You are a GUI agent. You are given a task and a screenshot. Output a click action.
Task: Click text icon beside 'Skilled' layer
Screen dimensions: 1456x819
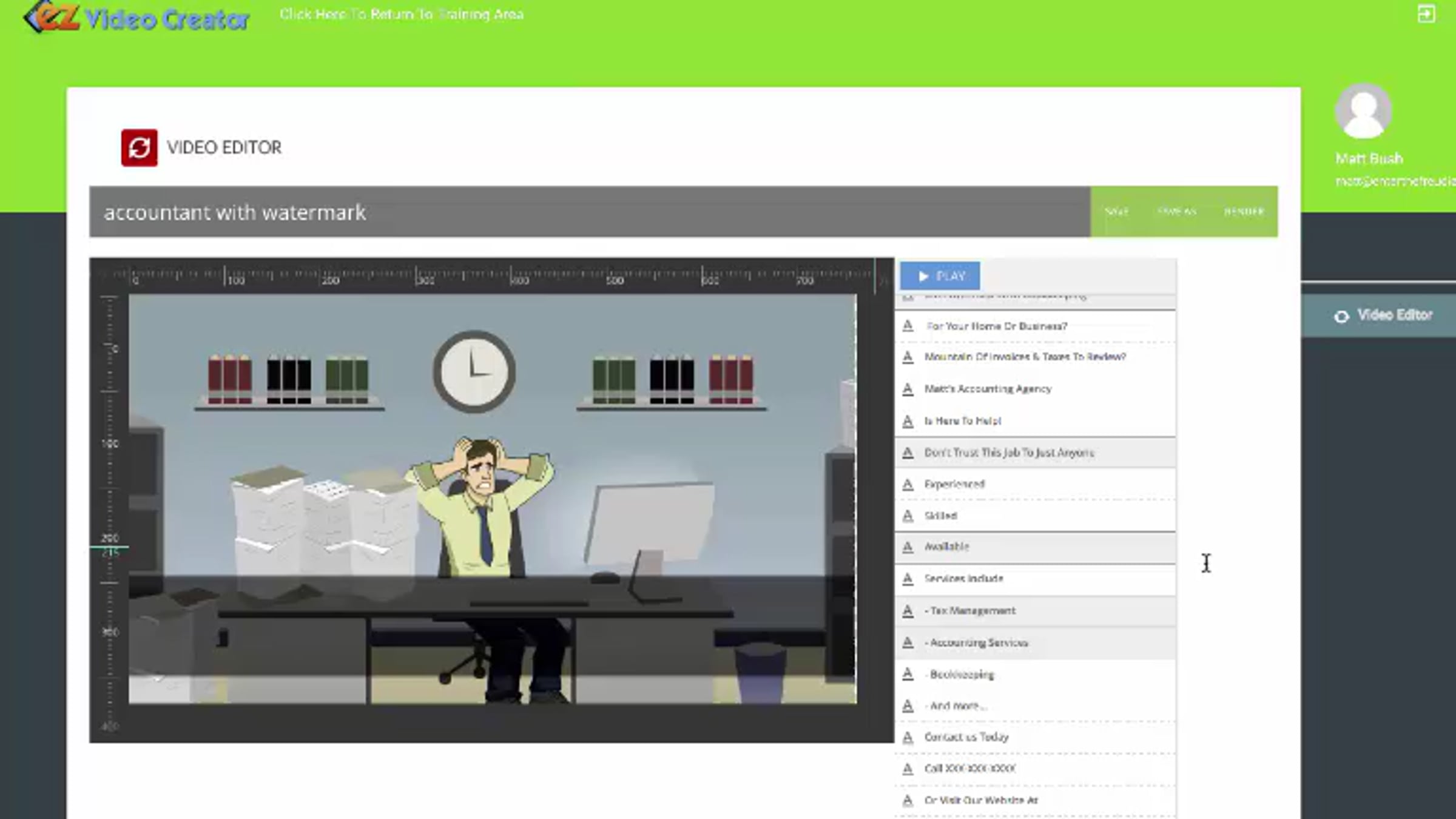coord(908,516)
